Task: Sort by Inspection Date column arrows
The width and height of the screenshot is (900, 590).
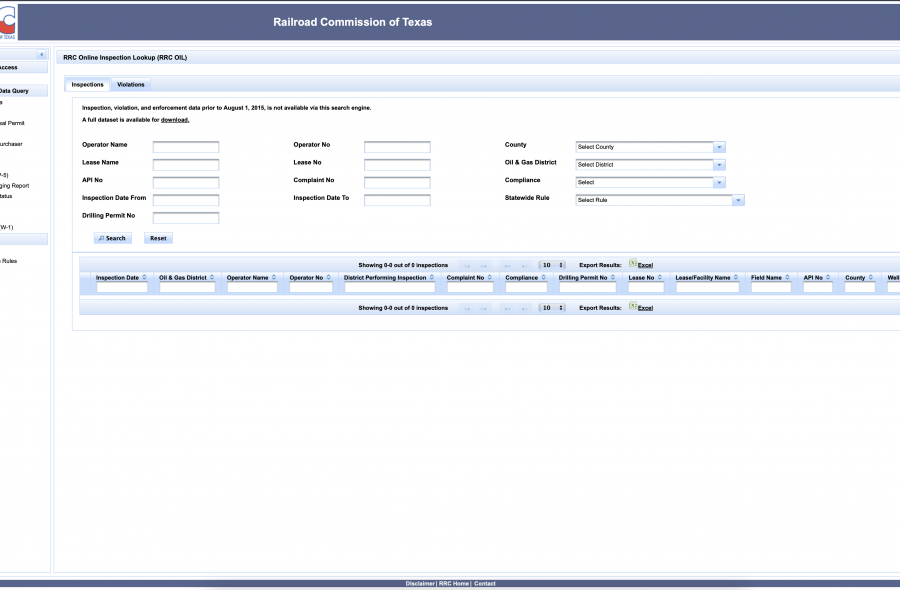Action: [145, 277]
